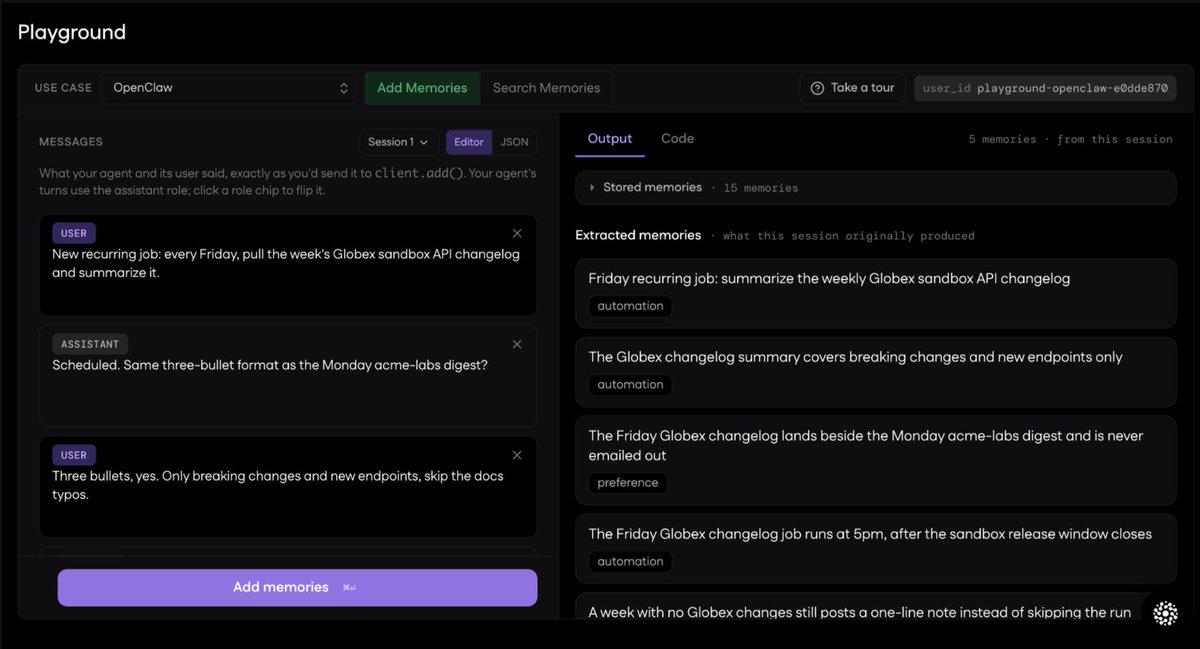The width and height of the screenshot is (1200, 649).
Task: Click the USE CASE label
Action: (x=63, y=88)
